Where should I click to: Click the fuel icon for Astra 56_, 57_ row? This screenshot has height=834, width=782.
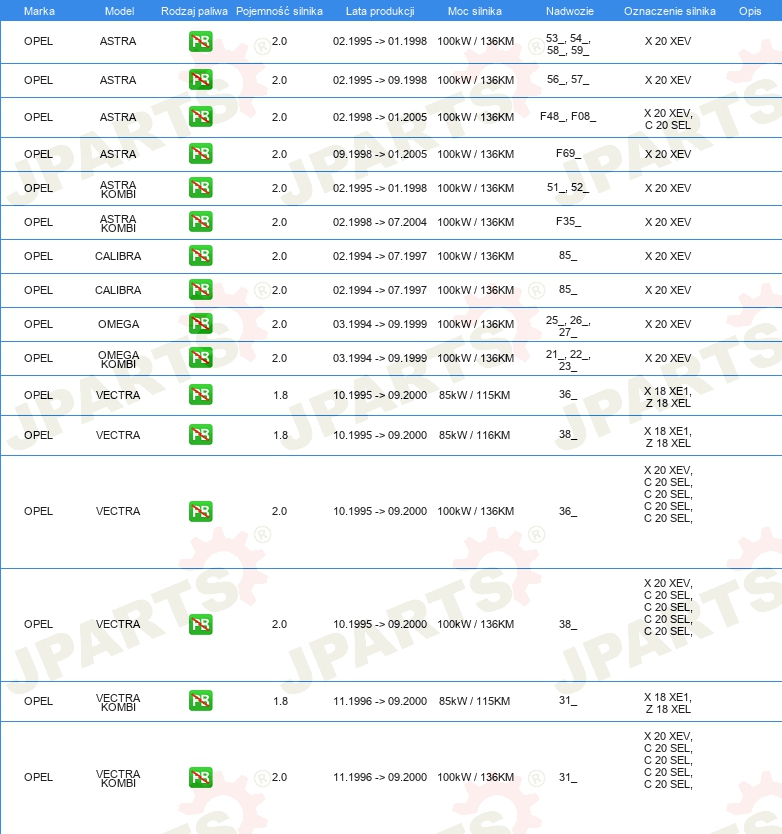tap(201, 80)
